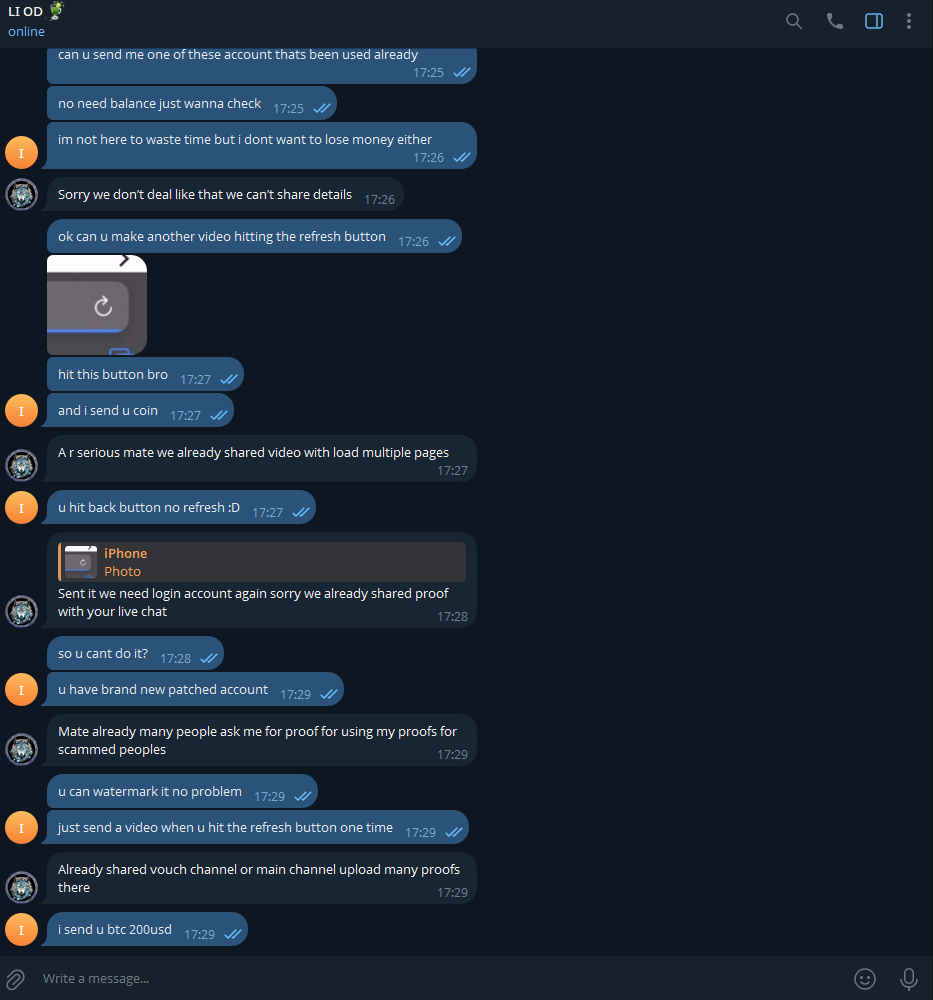Jump to the quoted iPhone Photo reply
The width and height of the screenshot is (933, 1000).
point(262,562)
